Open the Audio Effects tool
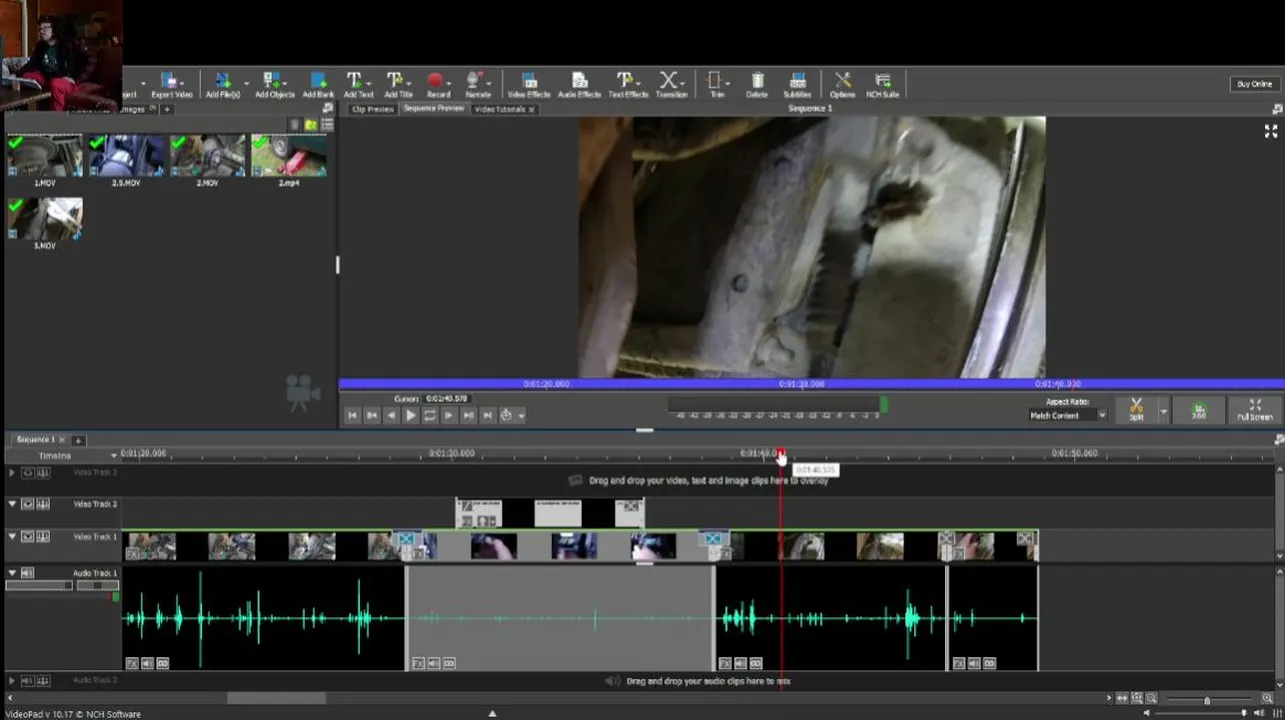The width and height of the screenshot is (1285, 720). pyautogui.click(x=579, y=85)
